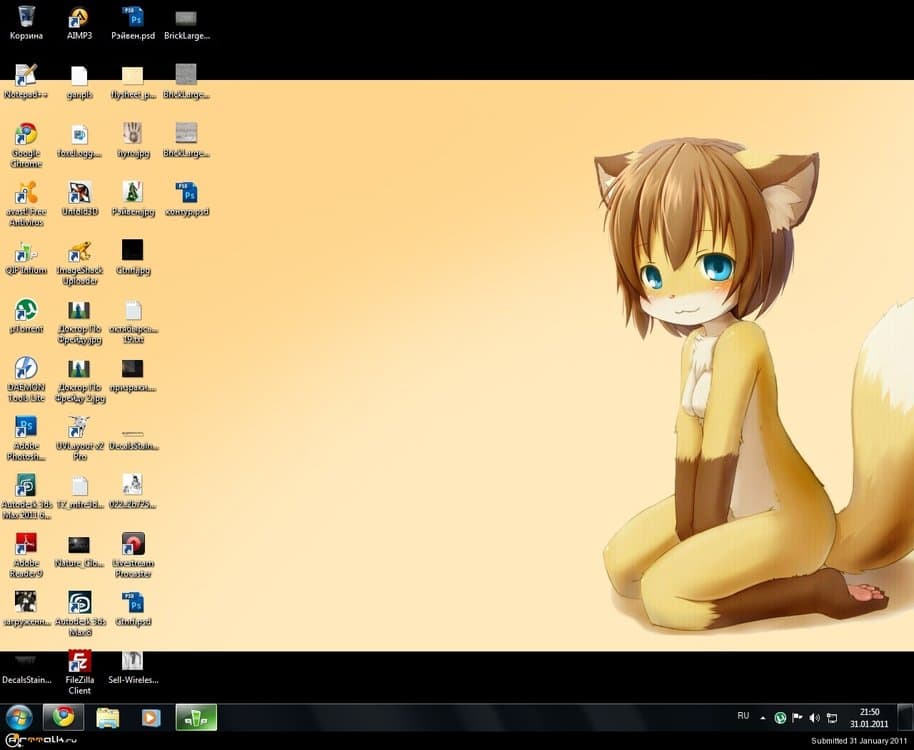This screenshot has height=750, width=914.
Task: Select the ImageShack Uploader frog icon
Action: (x=79, y=252)
